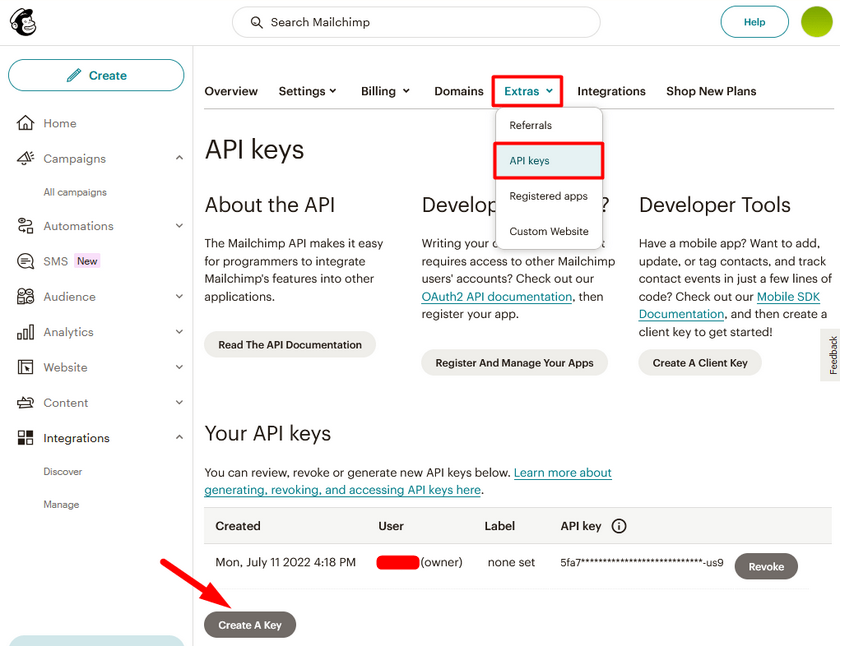Select API keys from Extras menu

coord(549,160)
